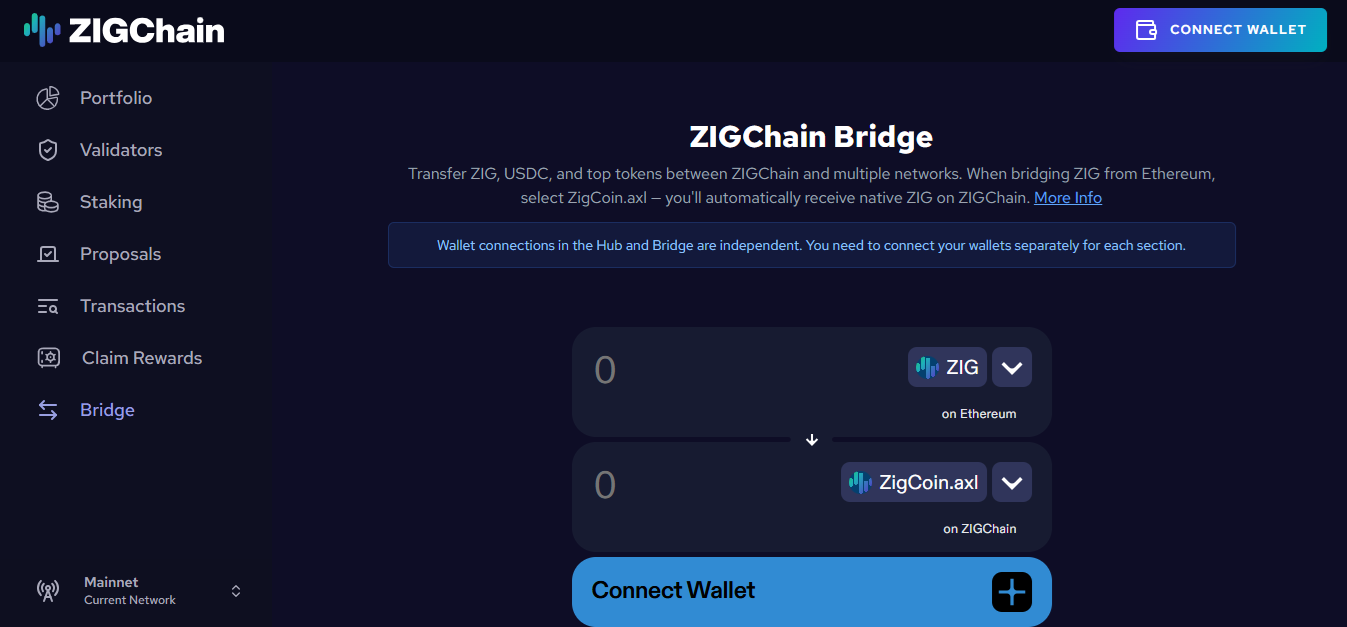The width and height of the screenshot is (1347, 627).
Task: Click the plus icon on Connect Wallet bar
Action: pos(1011,592)
